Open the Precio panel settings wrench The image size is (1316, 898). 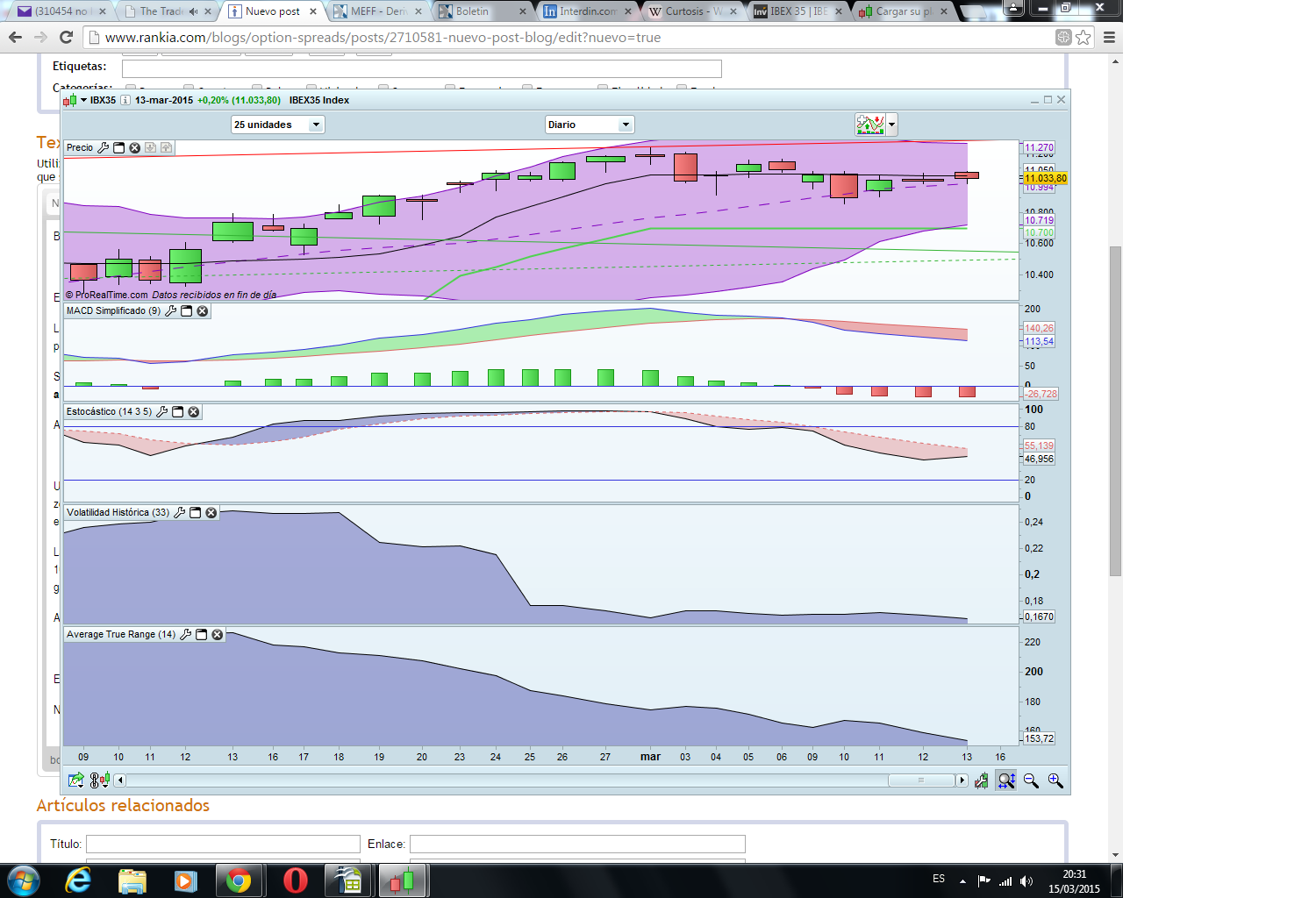point(103,147)
